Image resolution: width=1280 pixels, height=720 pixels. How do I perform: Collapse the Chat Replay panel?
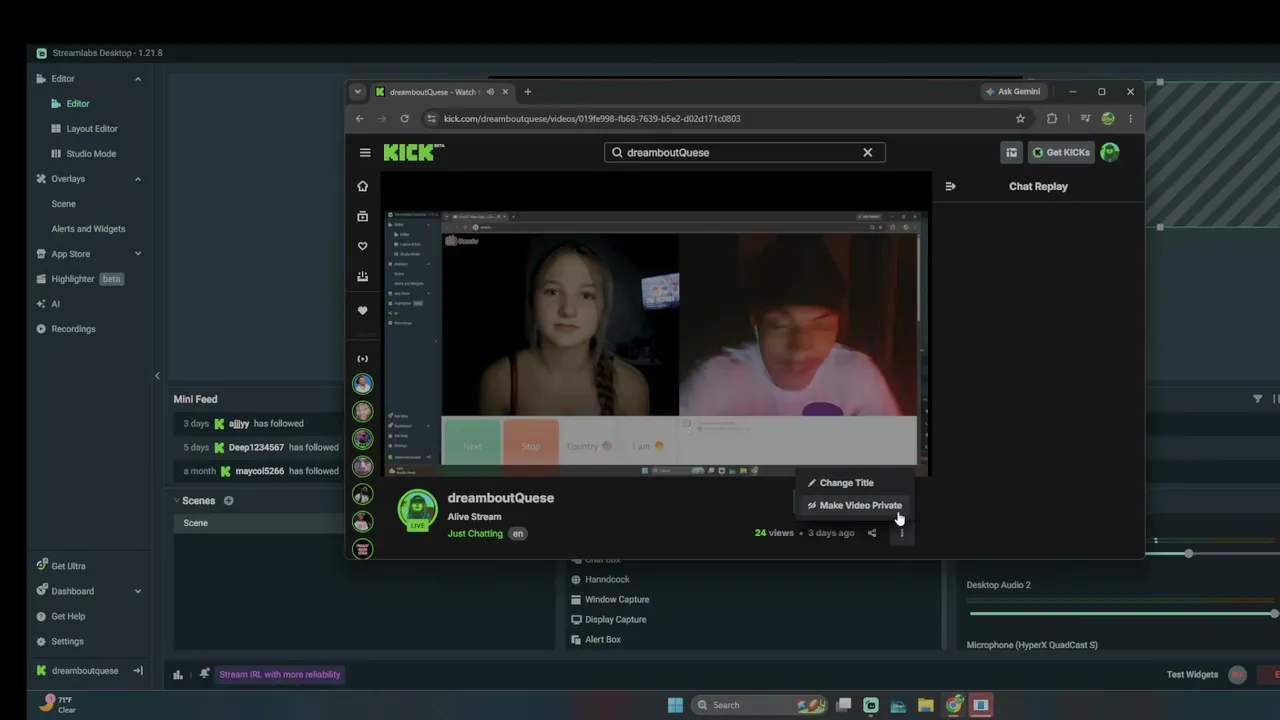[950, 186]
